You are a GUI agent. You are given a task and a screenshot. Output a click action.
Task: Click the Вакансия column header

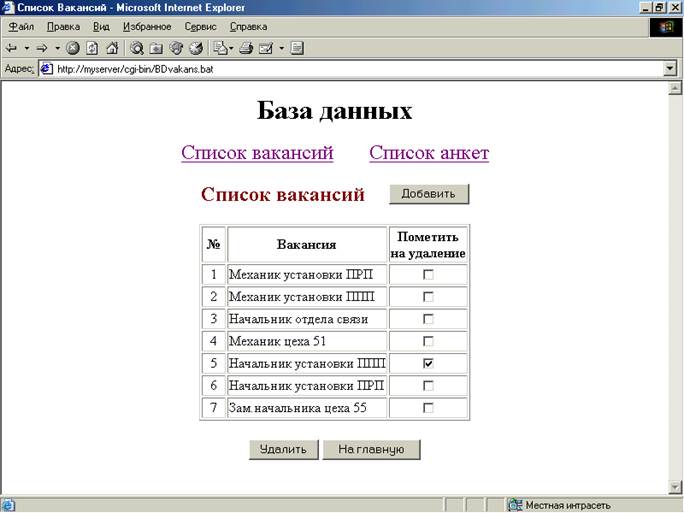(307, 244)
